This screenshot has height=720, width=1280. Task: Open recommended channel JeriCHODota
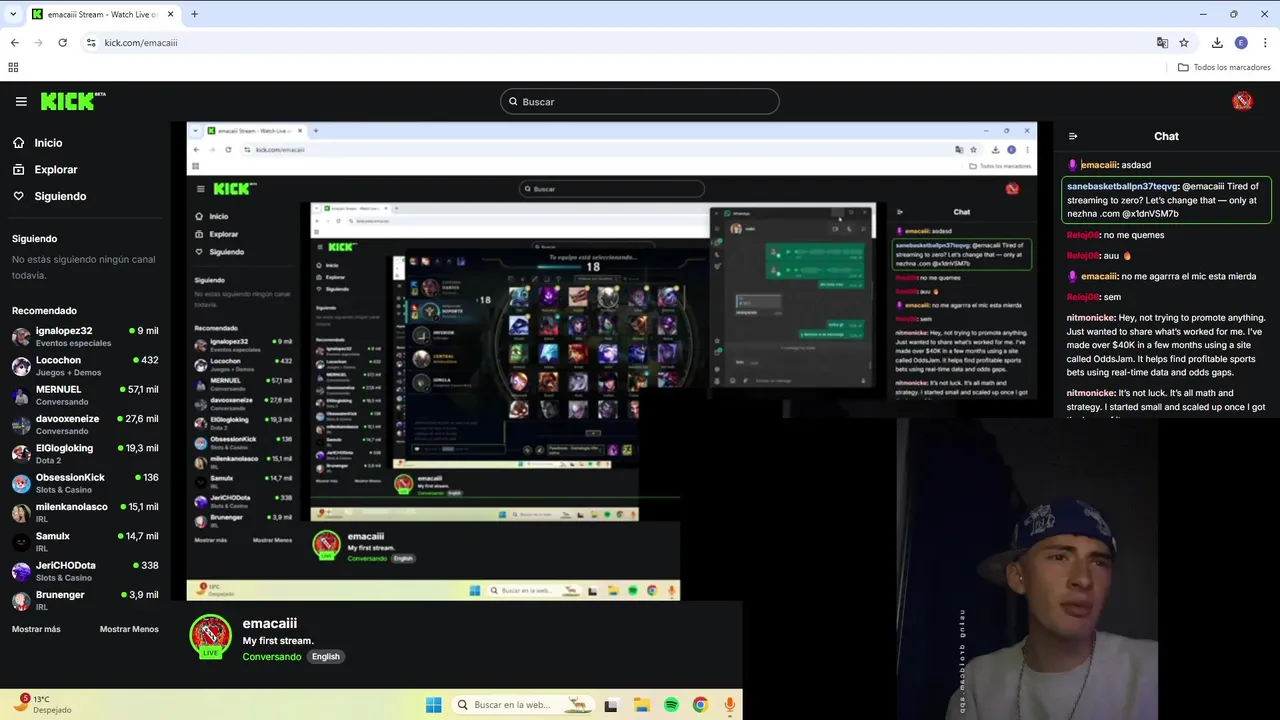(x=85, y=571)
